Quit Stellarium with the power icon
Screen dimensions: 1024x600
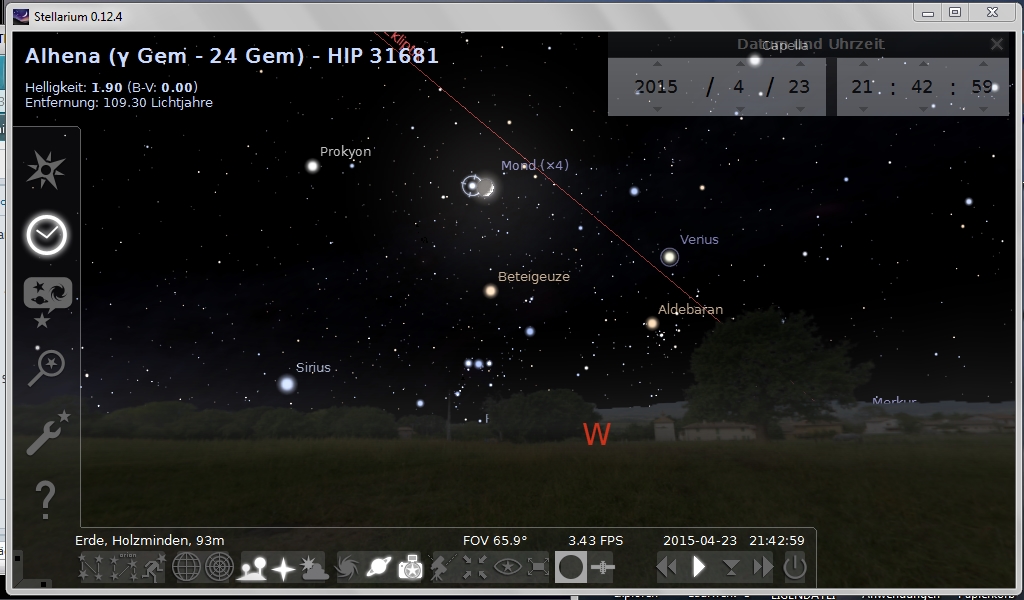point(794,567)
